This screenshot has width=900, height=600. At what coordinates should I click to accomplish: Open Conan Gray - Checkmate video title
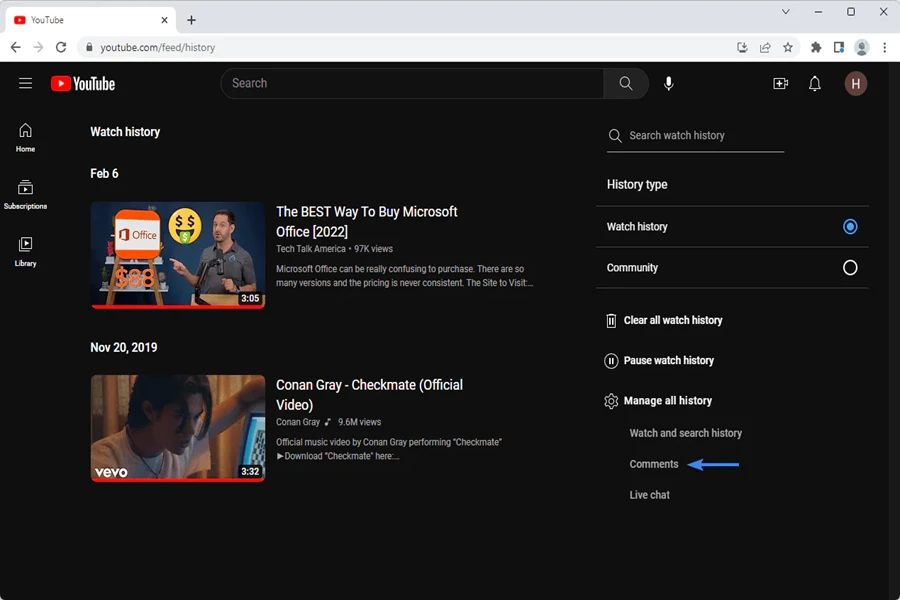point(369,395)
